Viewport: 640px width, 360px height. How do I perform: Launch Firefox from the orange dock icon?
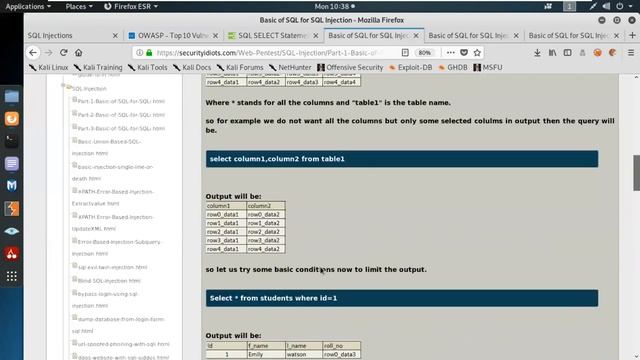[x=11, y=119]
